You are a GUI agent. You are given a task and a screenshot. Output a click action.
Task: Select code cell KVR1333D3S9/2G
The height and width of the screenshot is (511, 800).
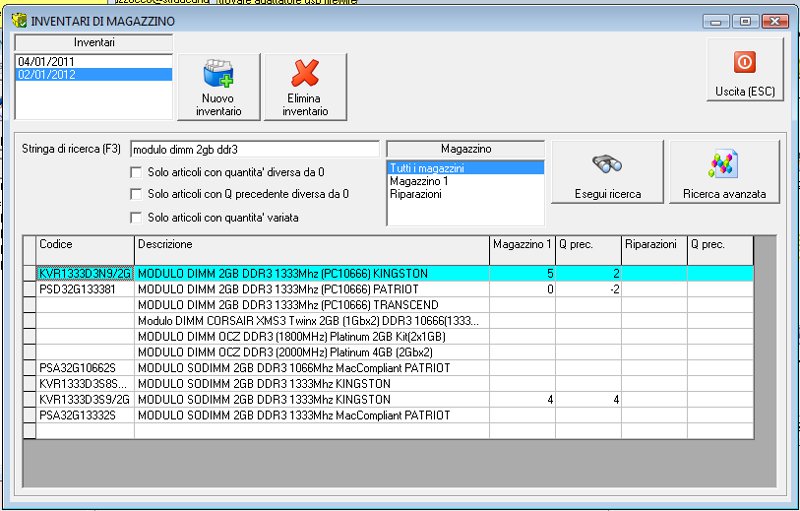click(85, 399)
